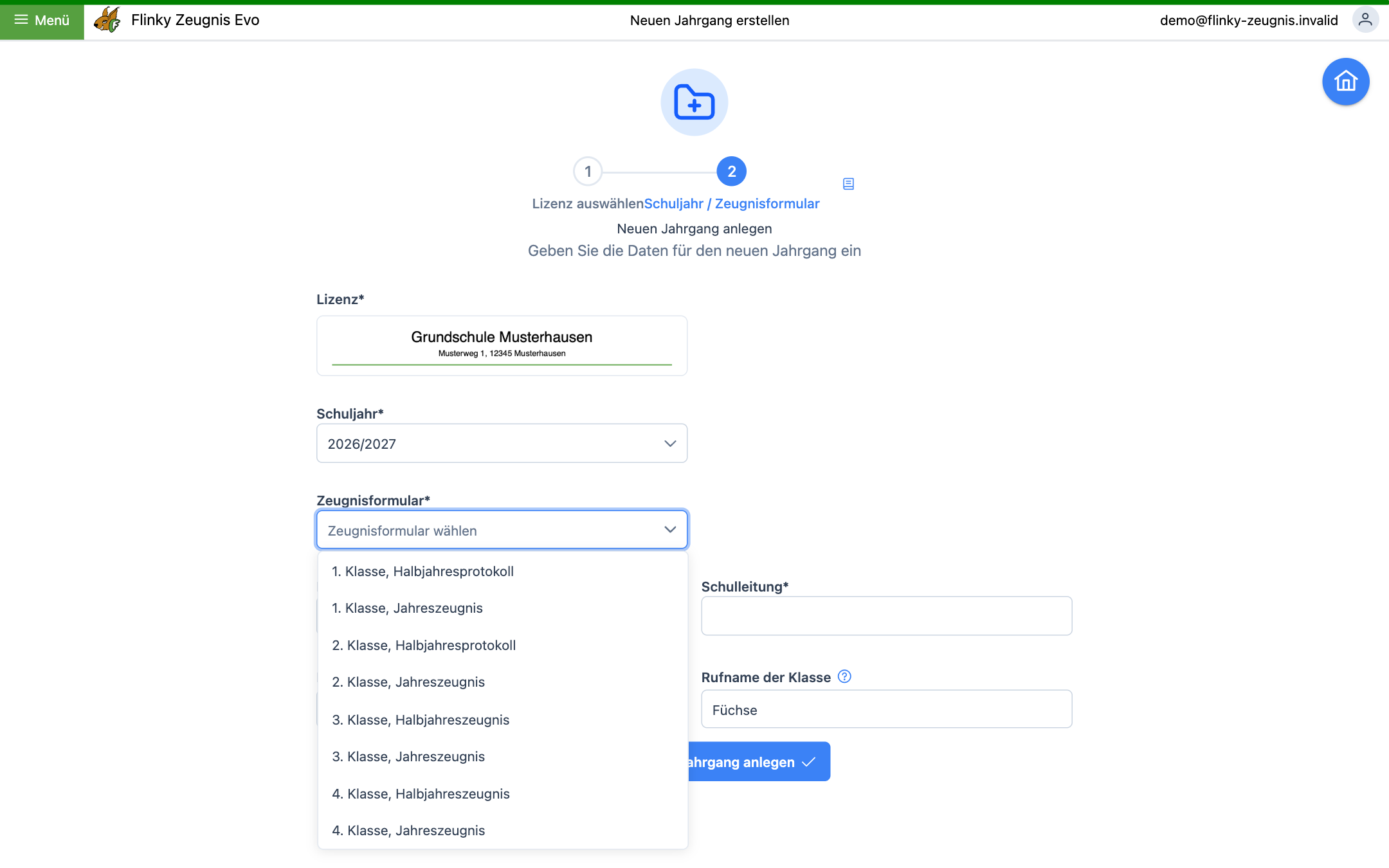Choose 1. Klasse, Jahreszeugnis
Viewport: 1389px width, 868px height.
(x=503, y=608)
